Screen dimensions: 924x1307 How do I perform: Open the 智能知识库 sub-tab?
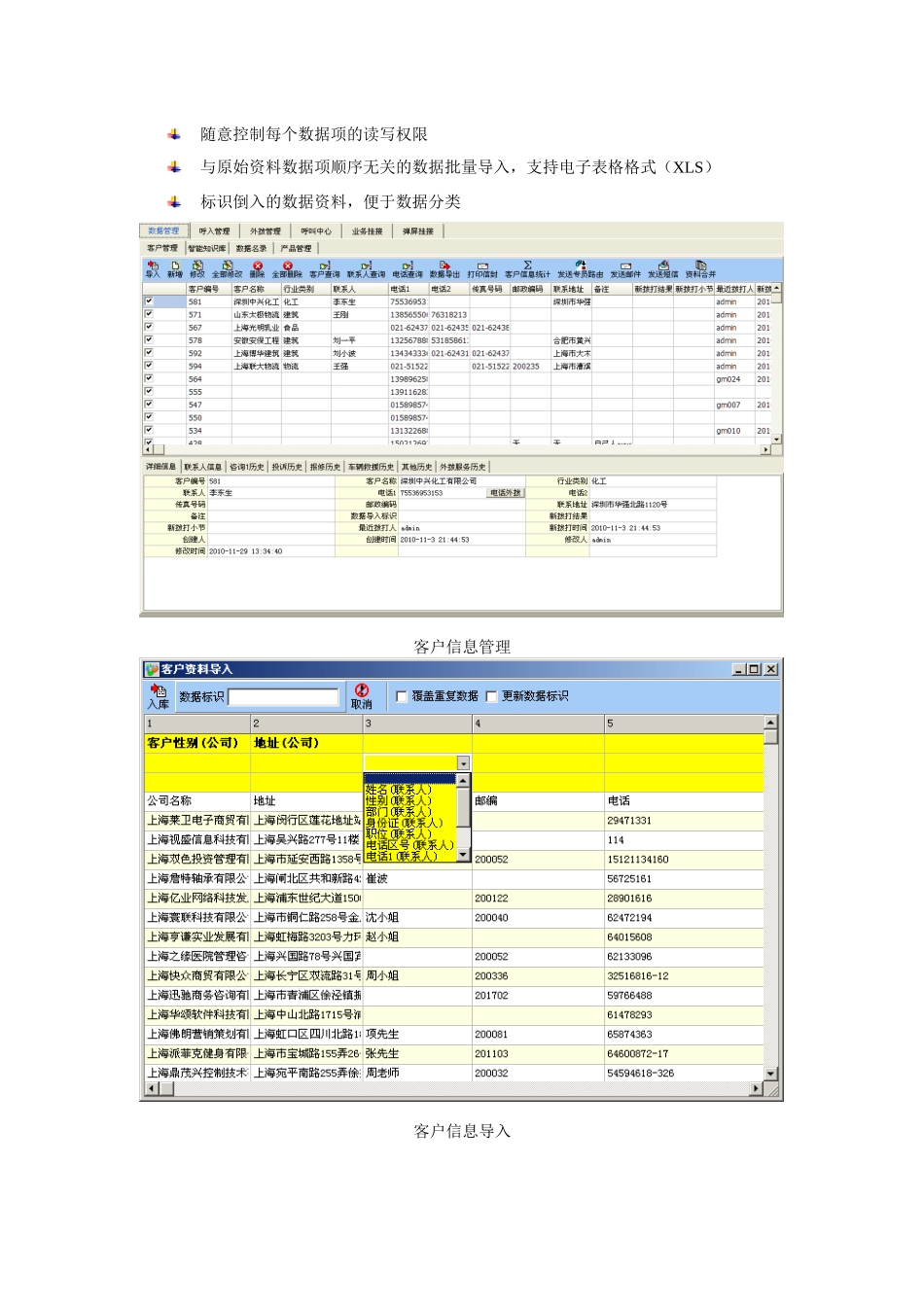(x=206, y=248)
